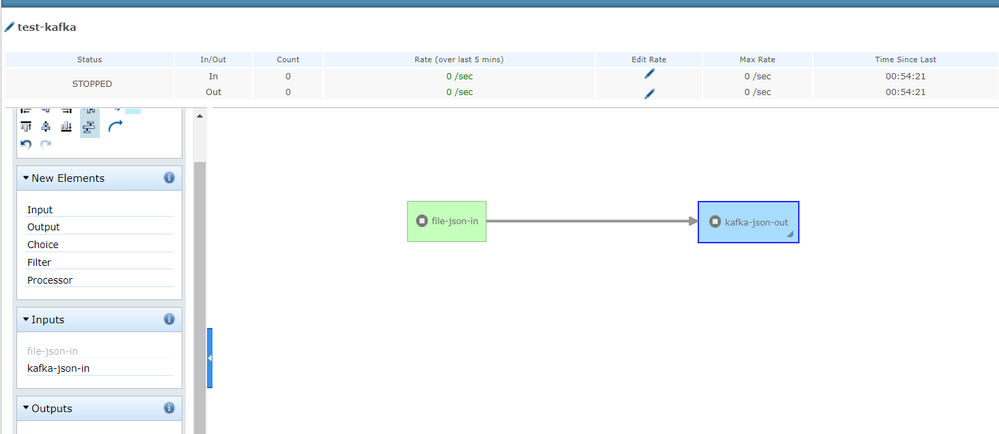
Task: Click In row time 00:54:21
Action: coord(905,76)
